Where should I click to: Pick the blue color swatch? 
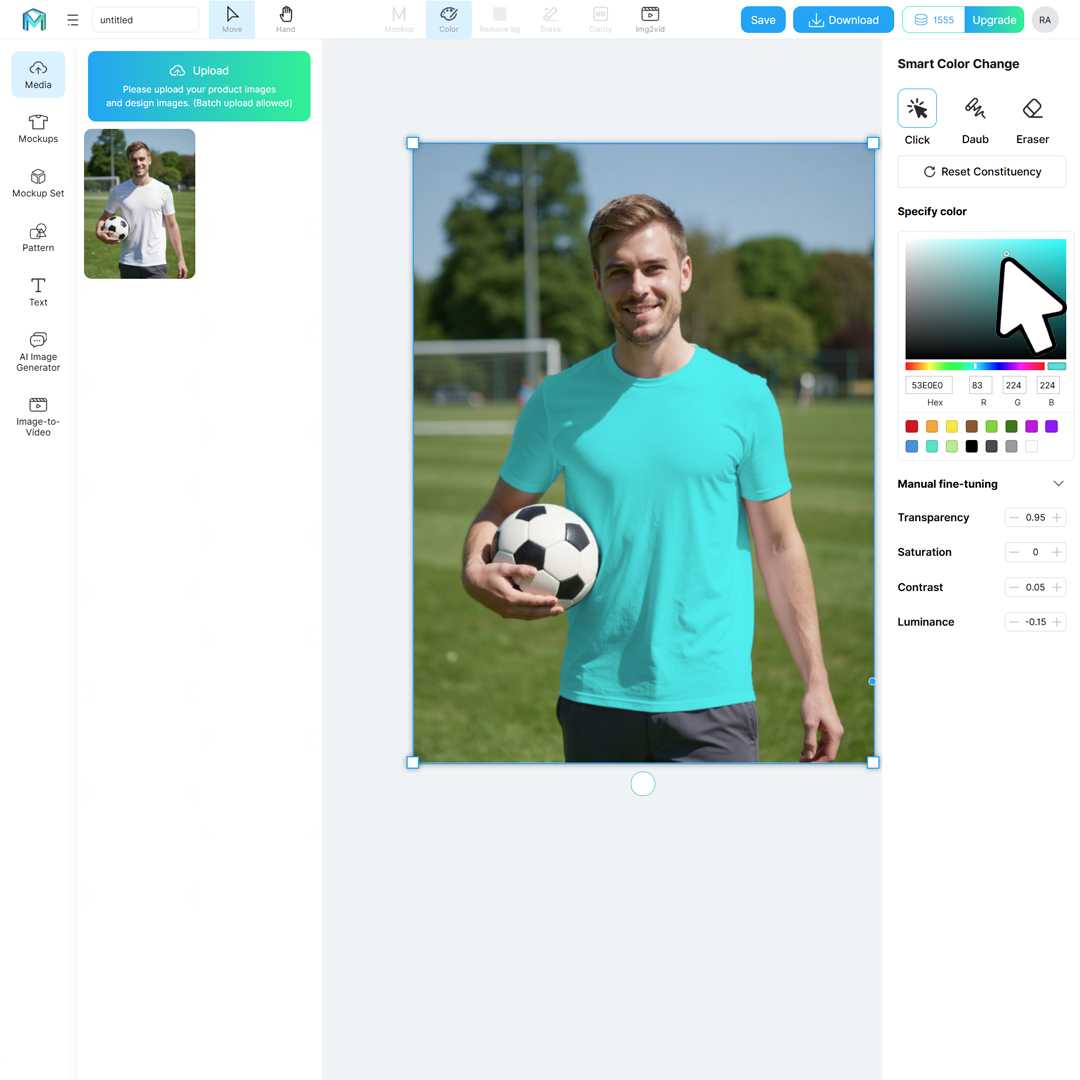(x=911, y=446)
